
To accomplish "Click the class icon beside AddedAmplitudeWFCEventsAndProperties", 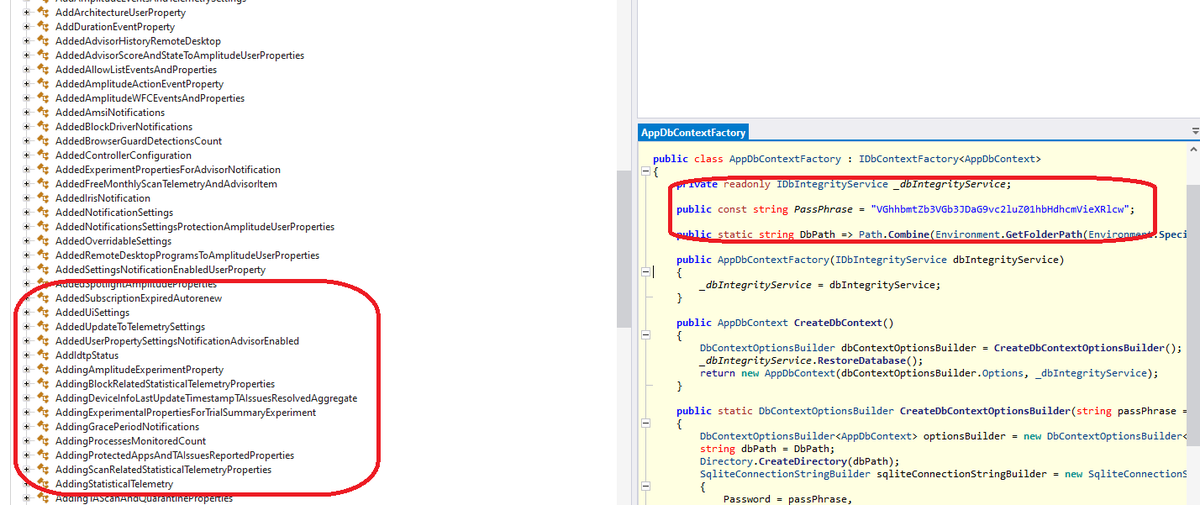I will (42, 98).
